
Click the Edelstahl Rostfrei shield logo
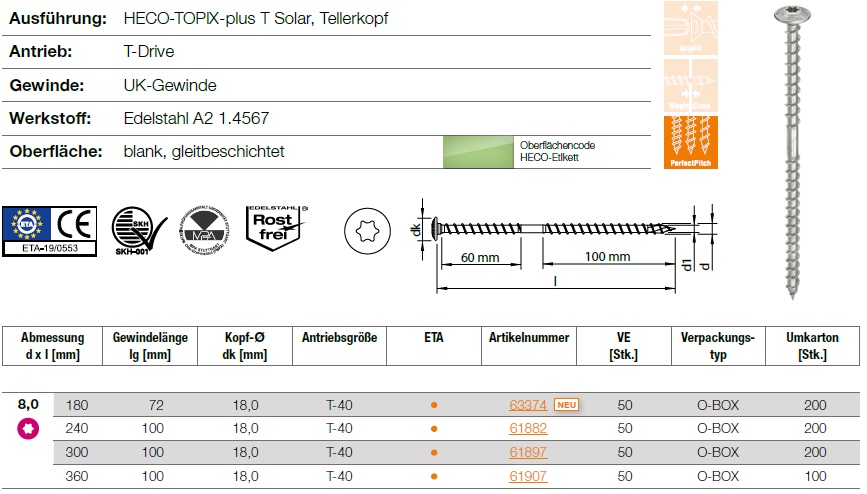(x=276, y=228)
